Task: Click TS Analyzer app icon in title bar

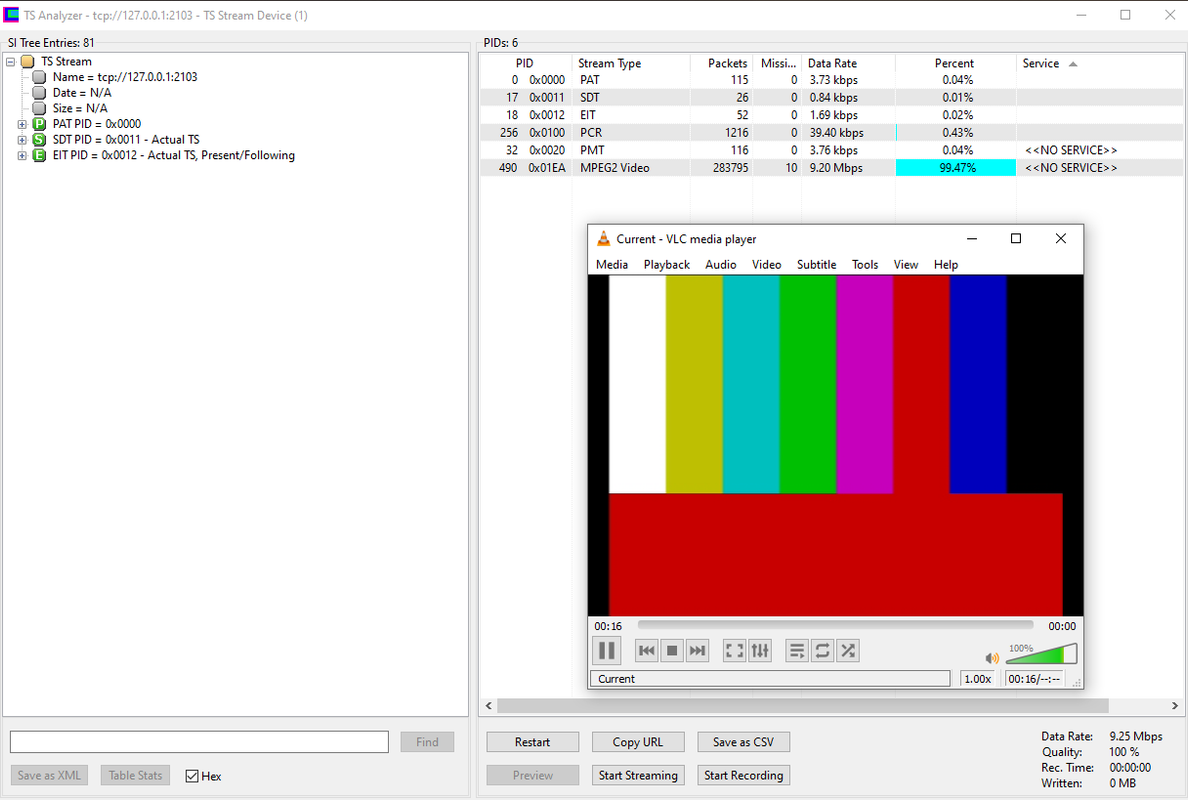Action: (11, 15)
